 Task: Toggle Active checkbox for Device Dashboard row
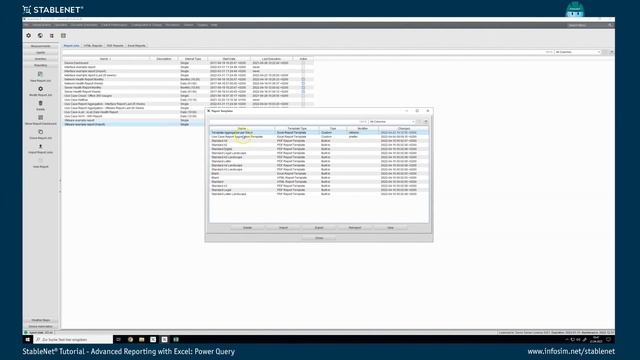(x=303, y=63)
